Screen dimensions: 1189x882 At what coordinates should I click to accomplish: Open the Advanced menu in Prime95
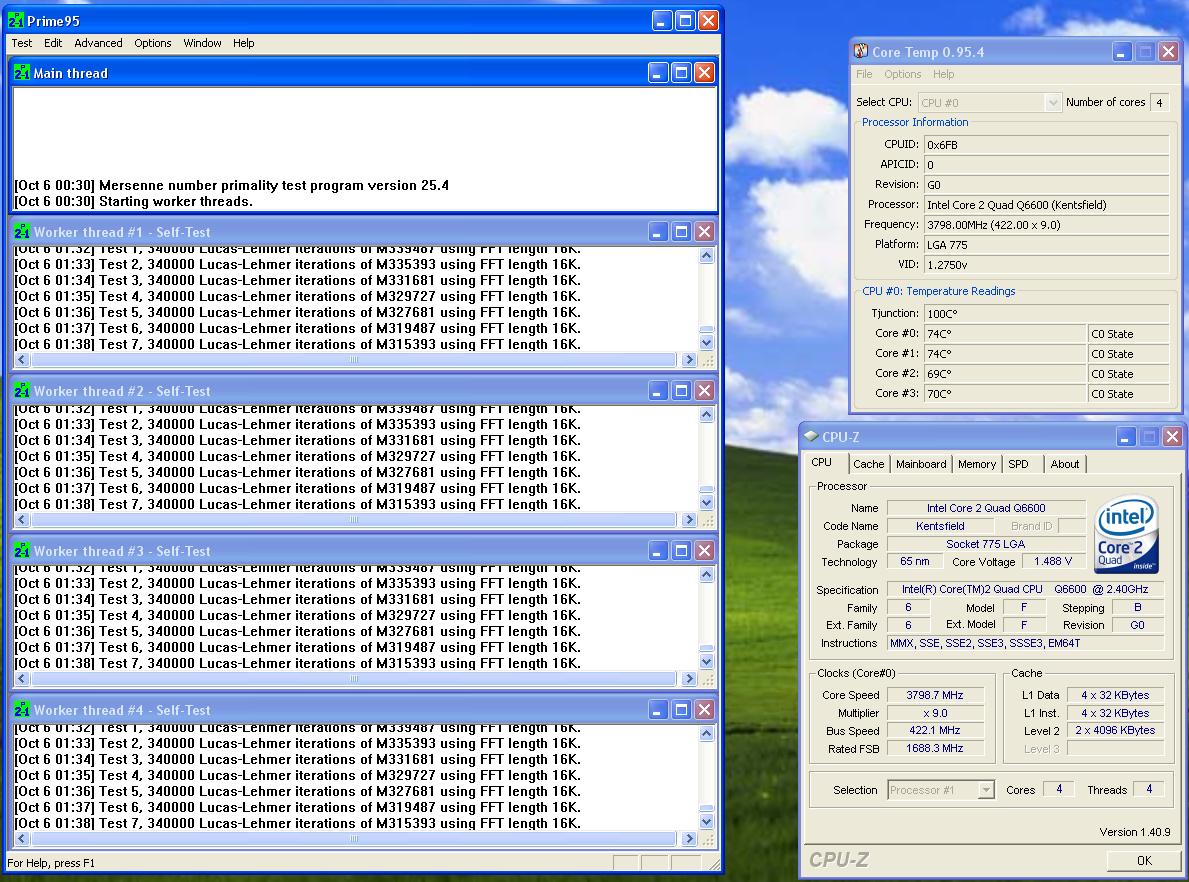pyautogui.click(x=99, y=43)
